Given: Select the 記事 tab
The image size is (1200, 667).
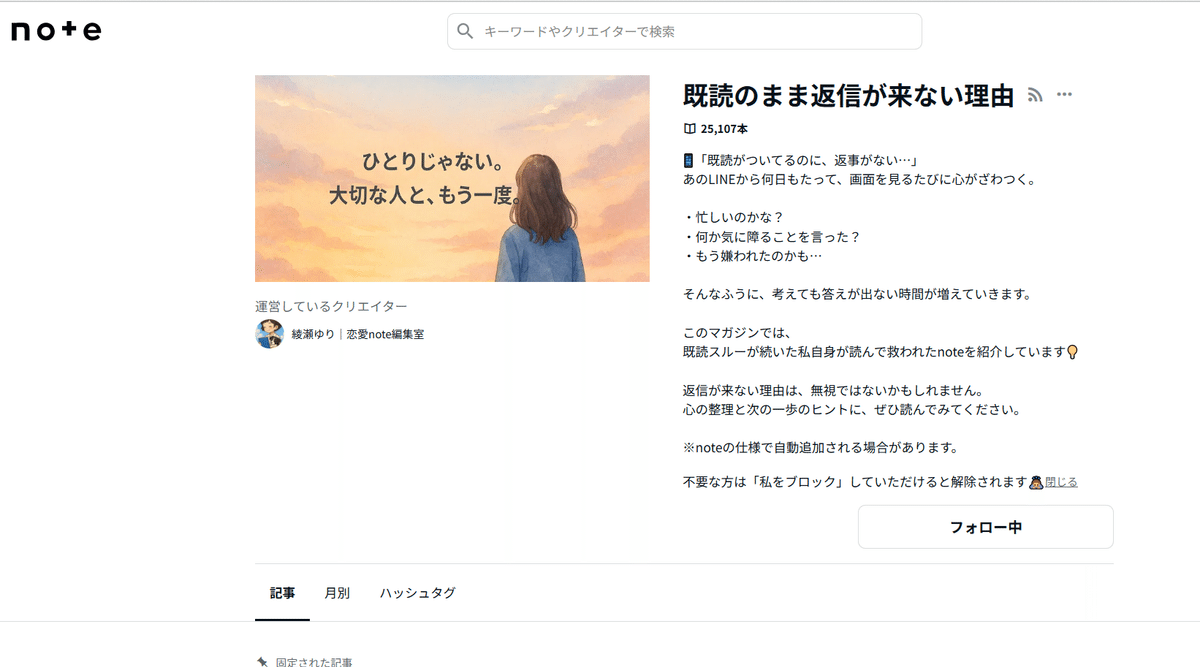Looking at the screenshot, I should tap(283, 593).
